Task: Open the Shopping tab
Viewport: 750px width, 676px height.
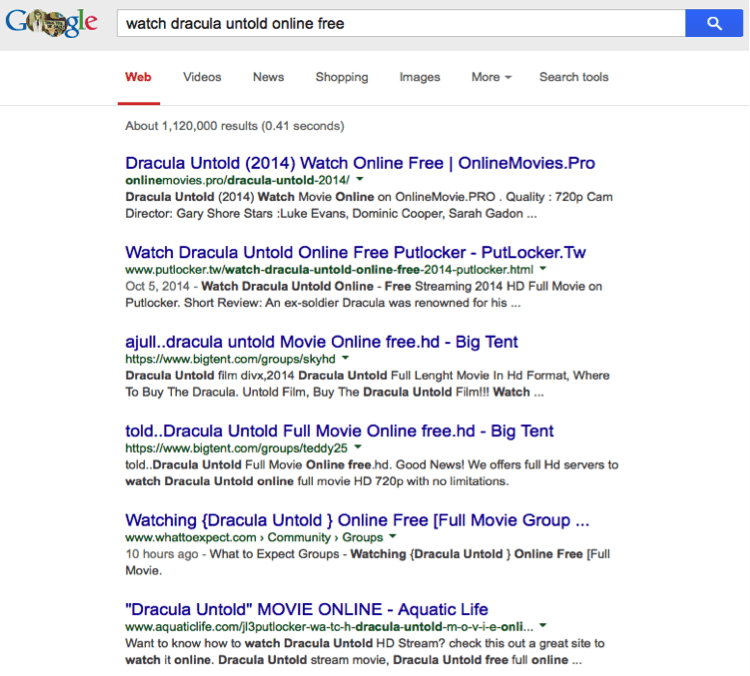Action: (342, 77)
